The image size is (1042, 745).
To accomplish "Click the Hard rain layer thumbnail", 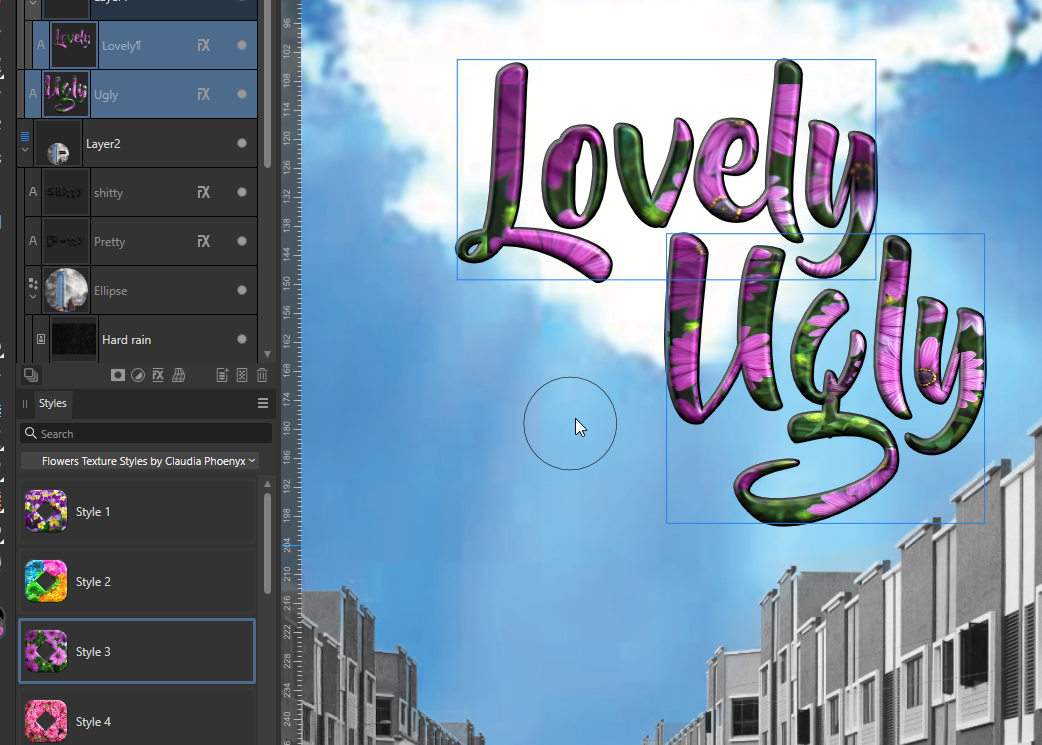I will [x=74, y=340].
